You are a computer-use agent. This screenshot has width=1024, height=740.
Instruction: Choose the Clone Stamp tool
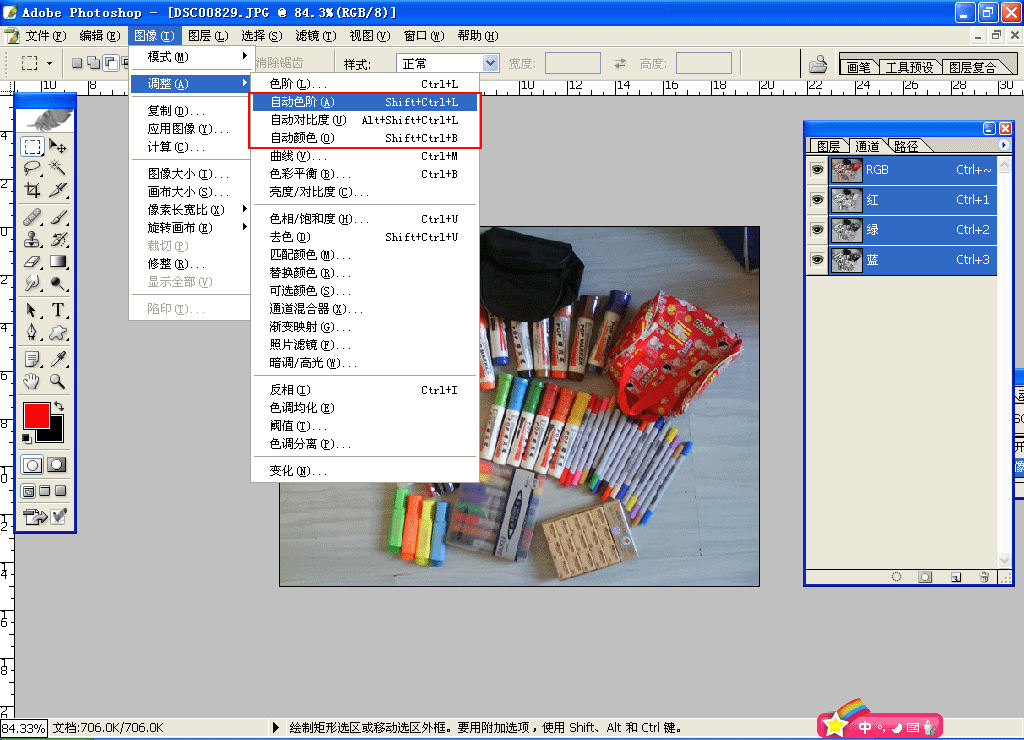(32, 239)
